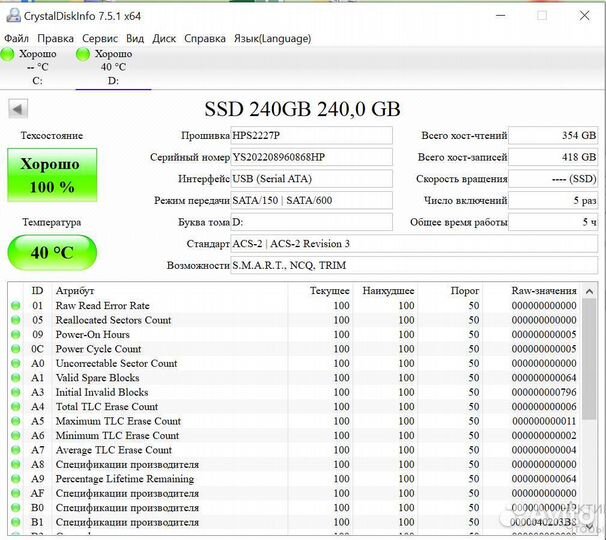Click the transfer mode field SATA/150 | SATA/600
This screenshot has height=540, width=606.
[312, 200]
